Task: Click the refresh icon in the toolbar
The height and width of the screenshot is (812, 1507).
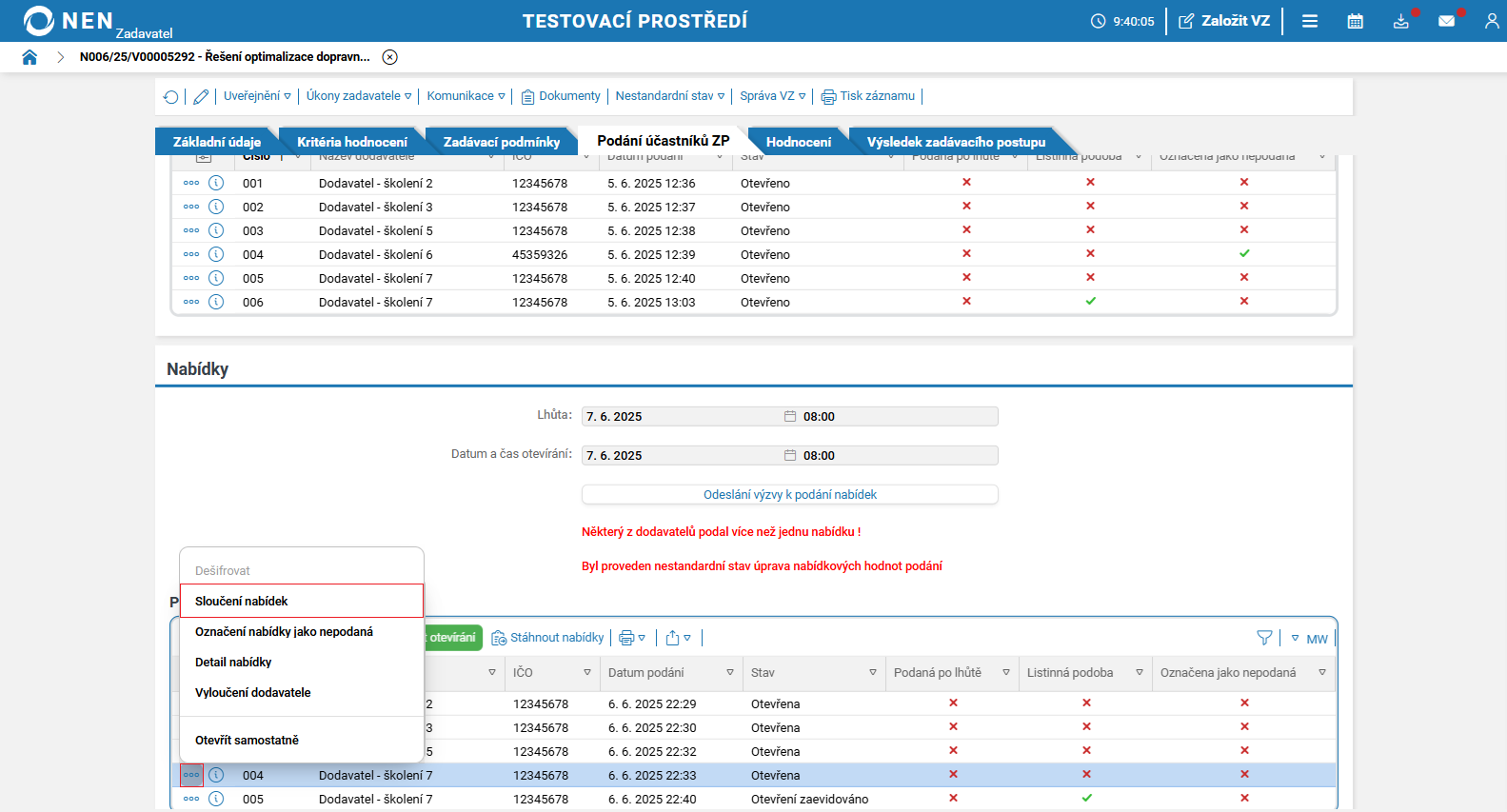Action: point(171,96)
